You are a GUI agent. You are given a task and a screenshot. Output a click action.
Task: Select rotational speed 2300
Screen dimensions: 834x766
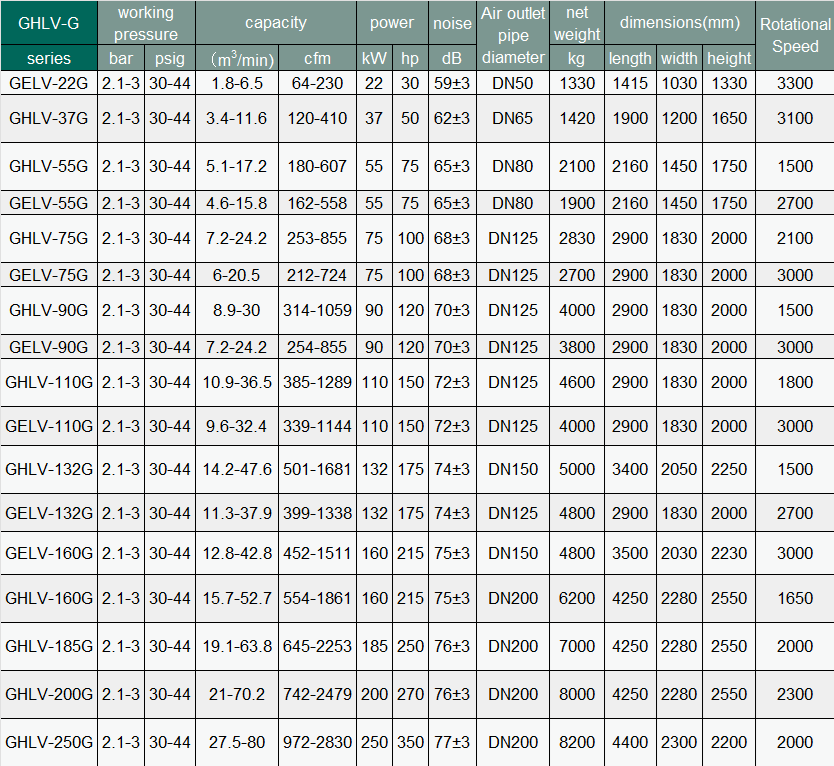(795, 694)
